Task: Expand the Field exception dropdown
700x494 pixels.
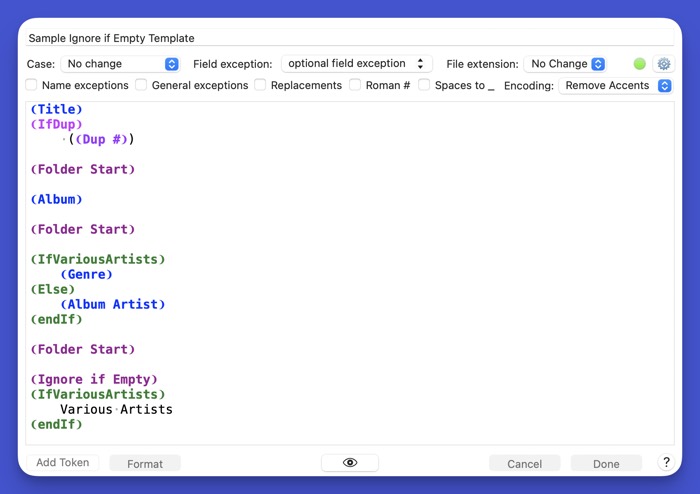Action: (x=357, y=64)
